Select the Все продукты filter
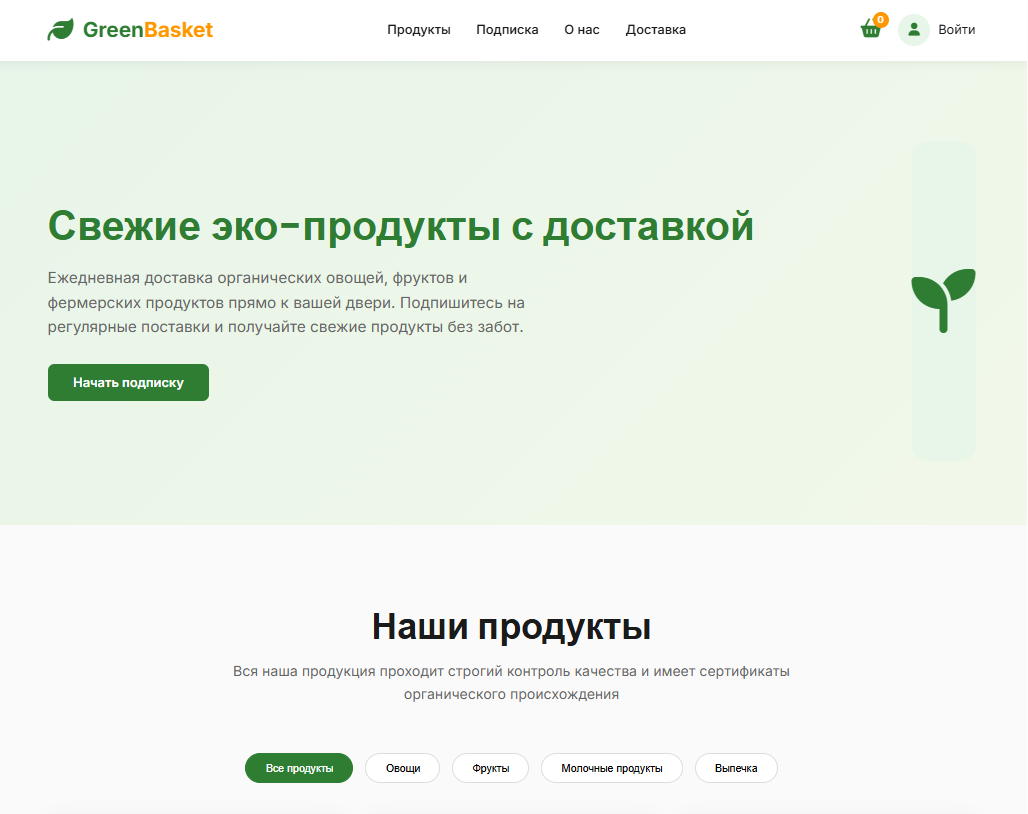The image size is (1028, 814). tap(298, 768)
